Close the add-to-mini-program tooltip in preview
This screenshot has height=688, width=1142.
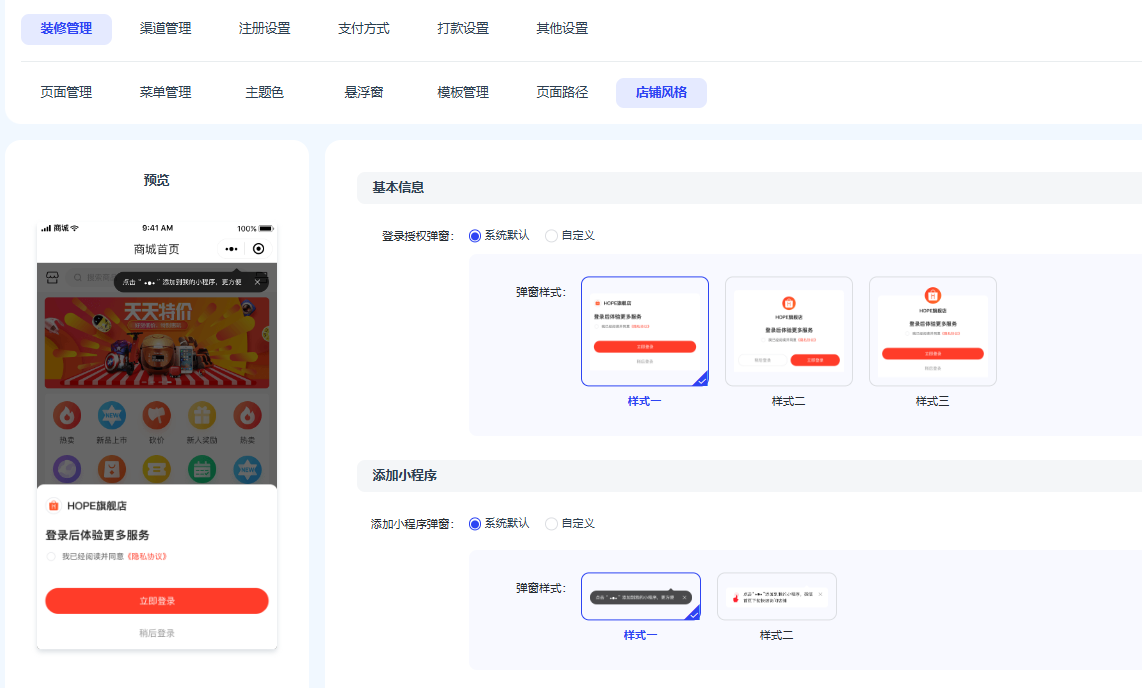click(x=257, y=282)
